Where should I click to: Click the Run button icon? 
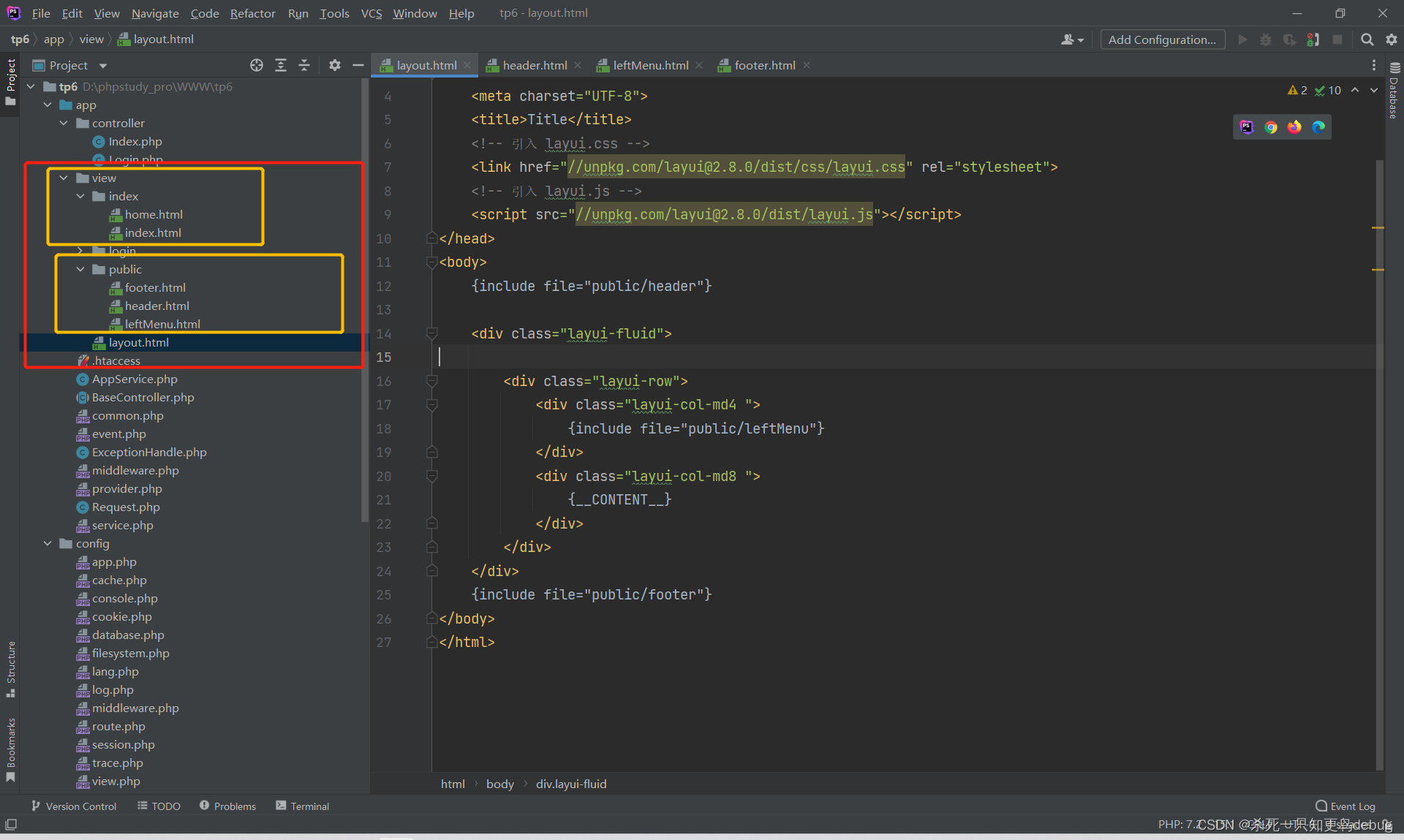(1242, 39)
